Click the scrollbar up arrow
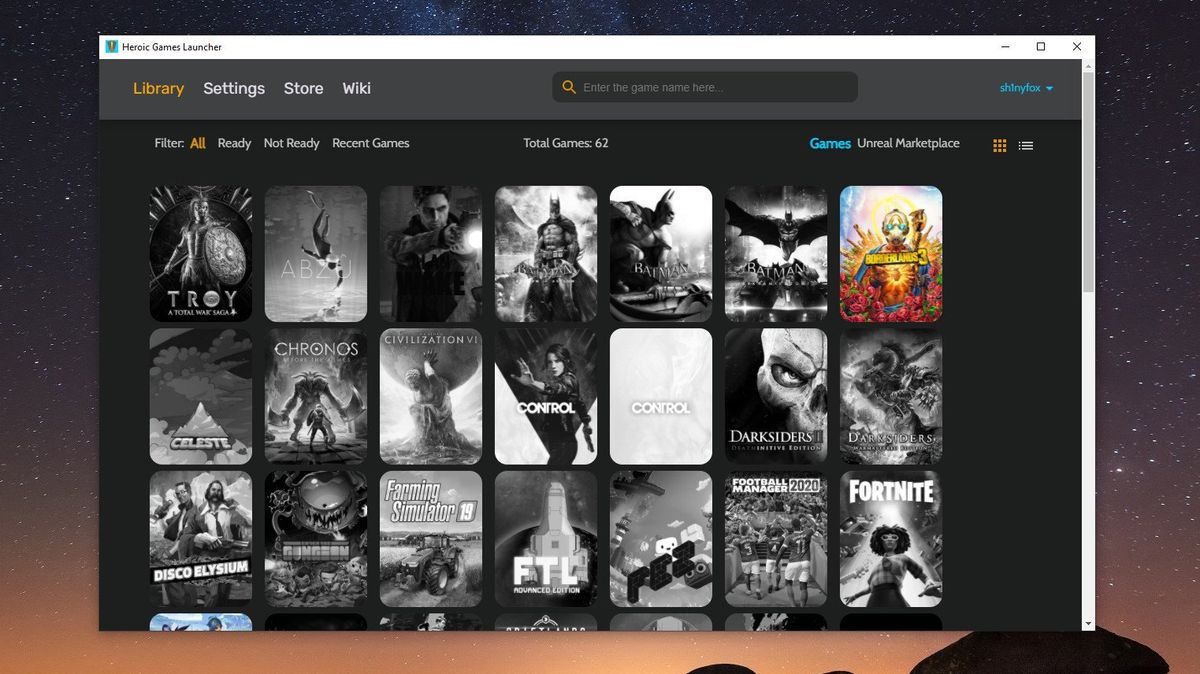 coord(1088,65)
